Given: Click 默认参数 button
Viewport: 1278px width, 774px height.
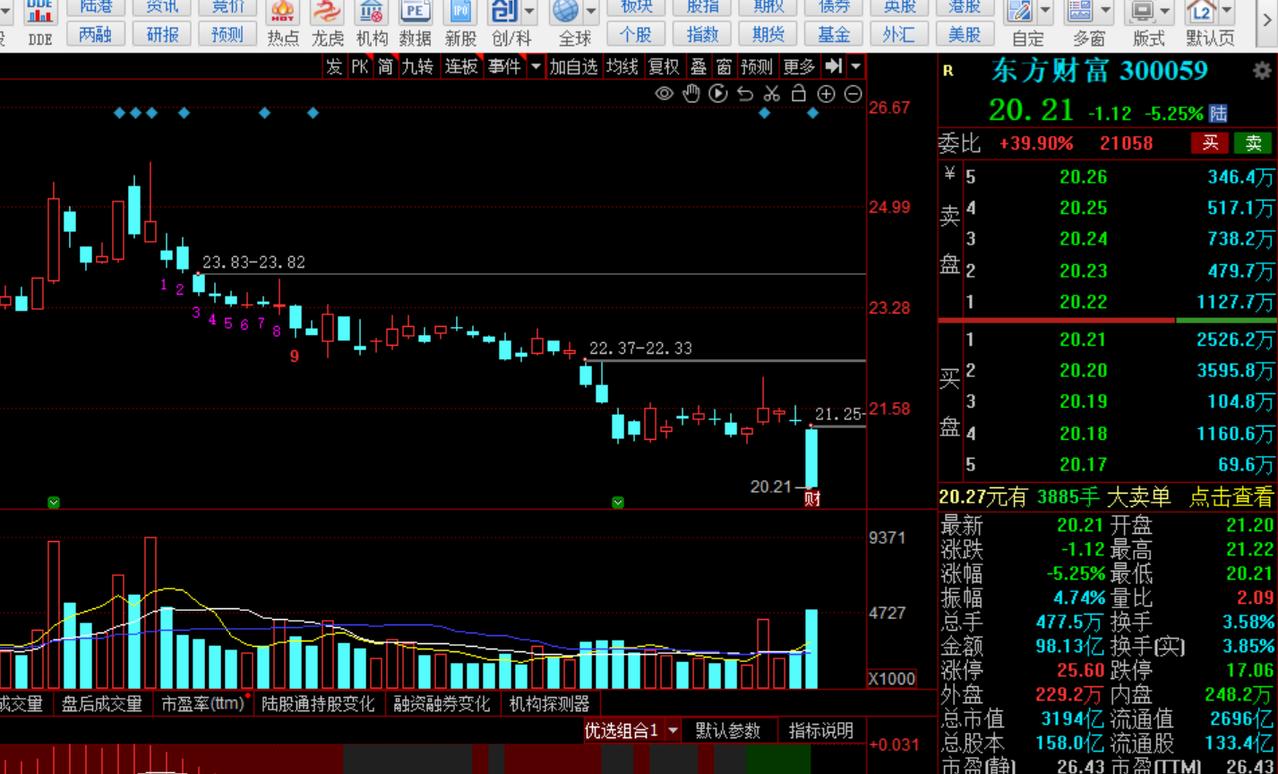Looking at the screenshot, I should (728, 731).
